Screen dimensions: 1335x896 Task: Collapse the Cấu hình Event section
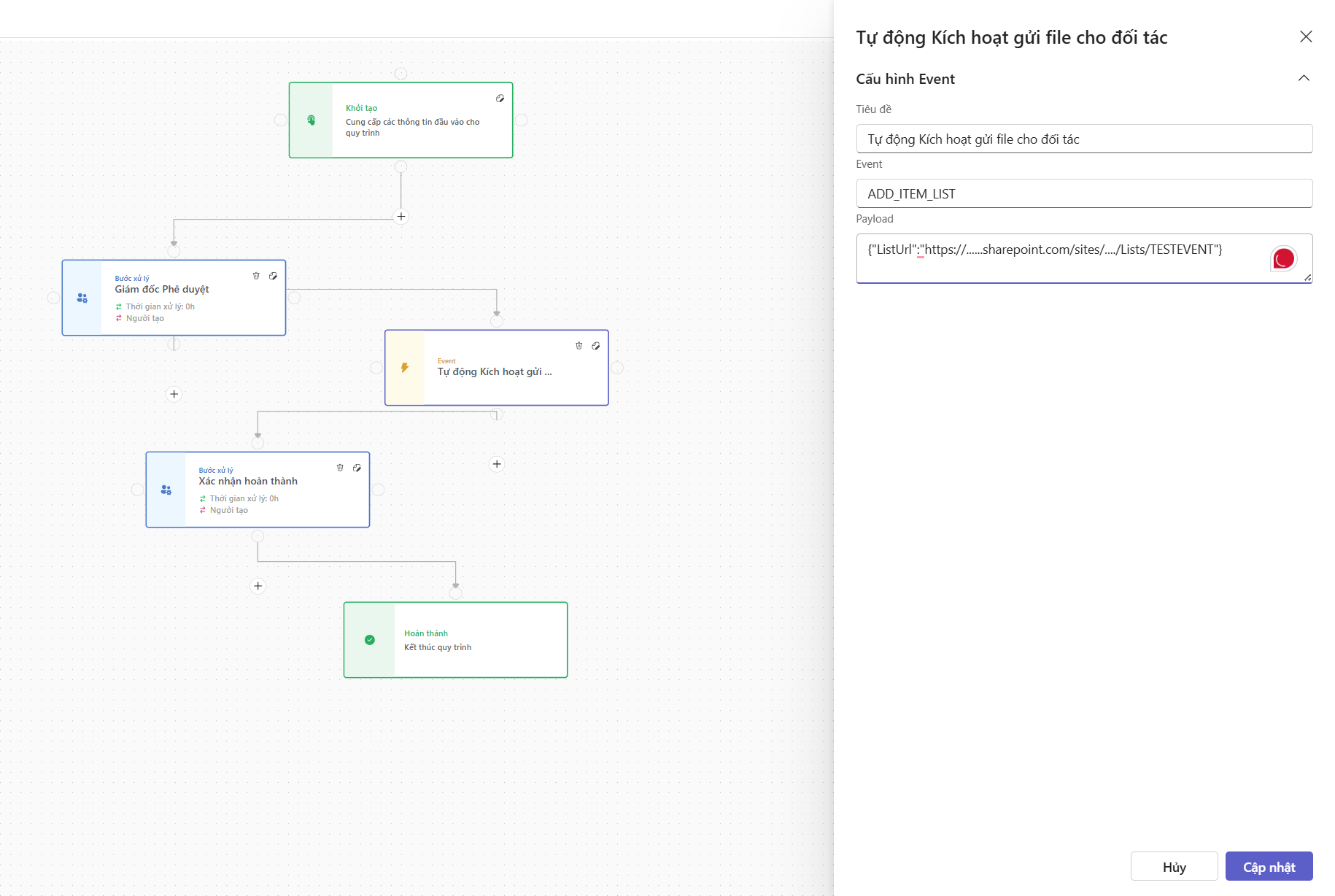coord(1304,79)
